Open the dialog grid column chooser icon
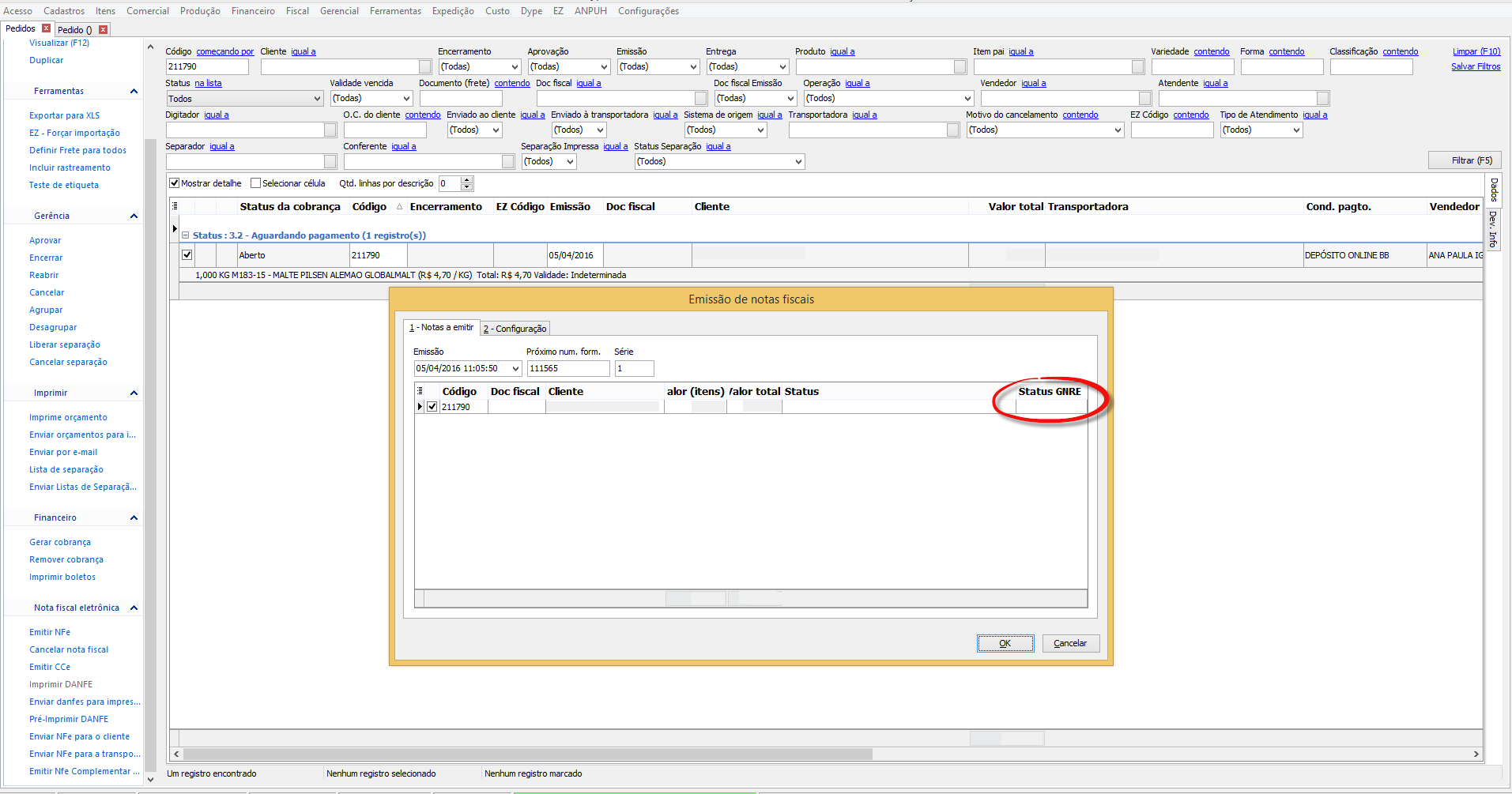 [420, 391]
